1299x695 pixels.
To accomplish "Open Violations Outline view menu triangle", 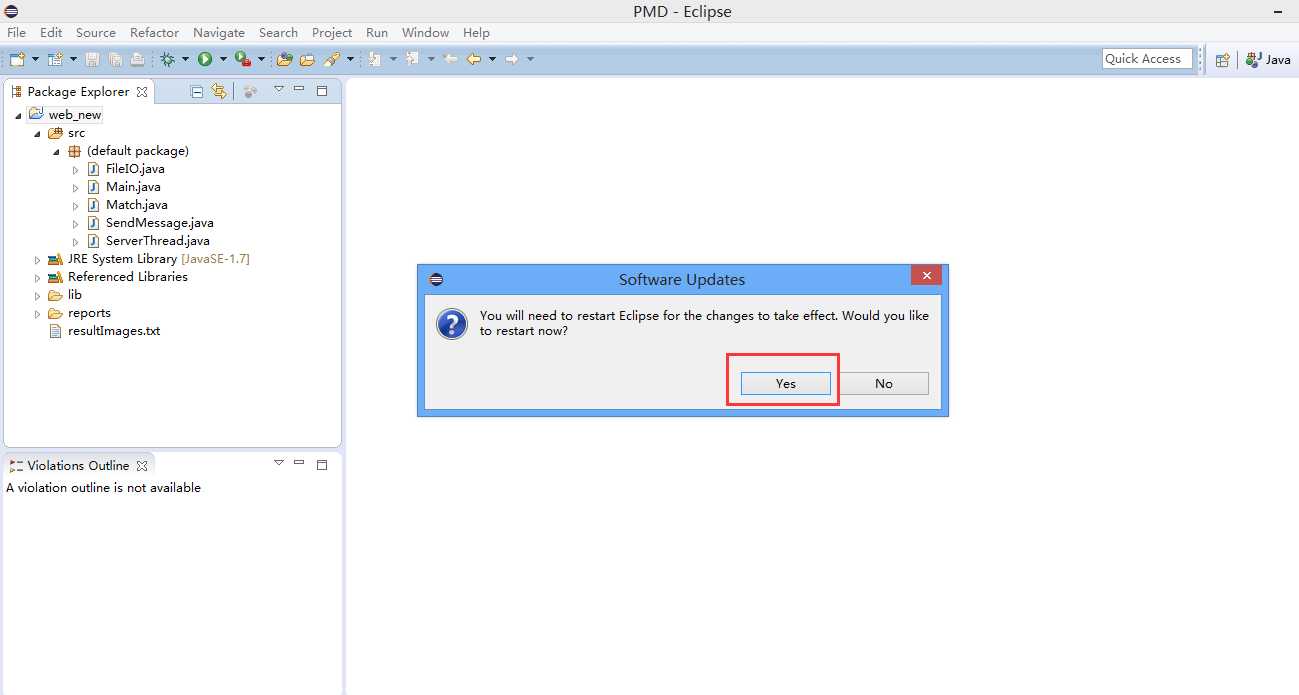I will click(279, 463).
